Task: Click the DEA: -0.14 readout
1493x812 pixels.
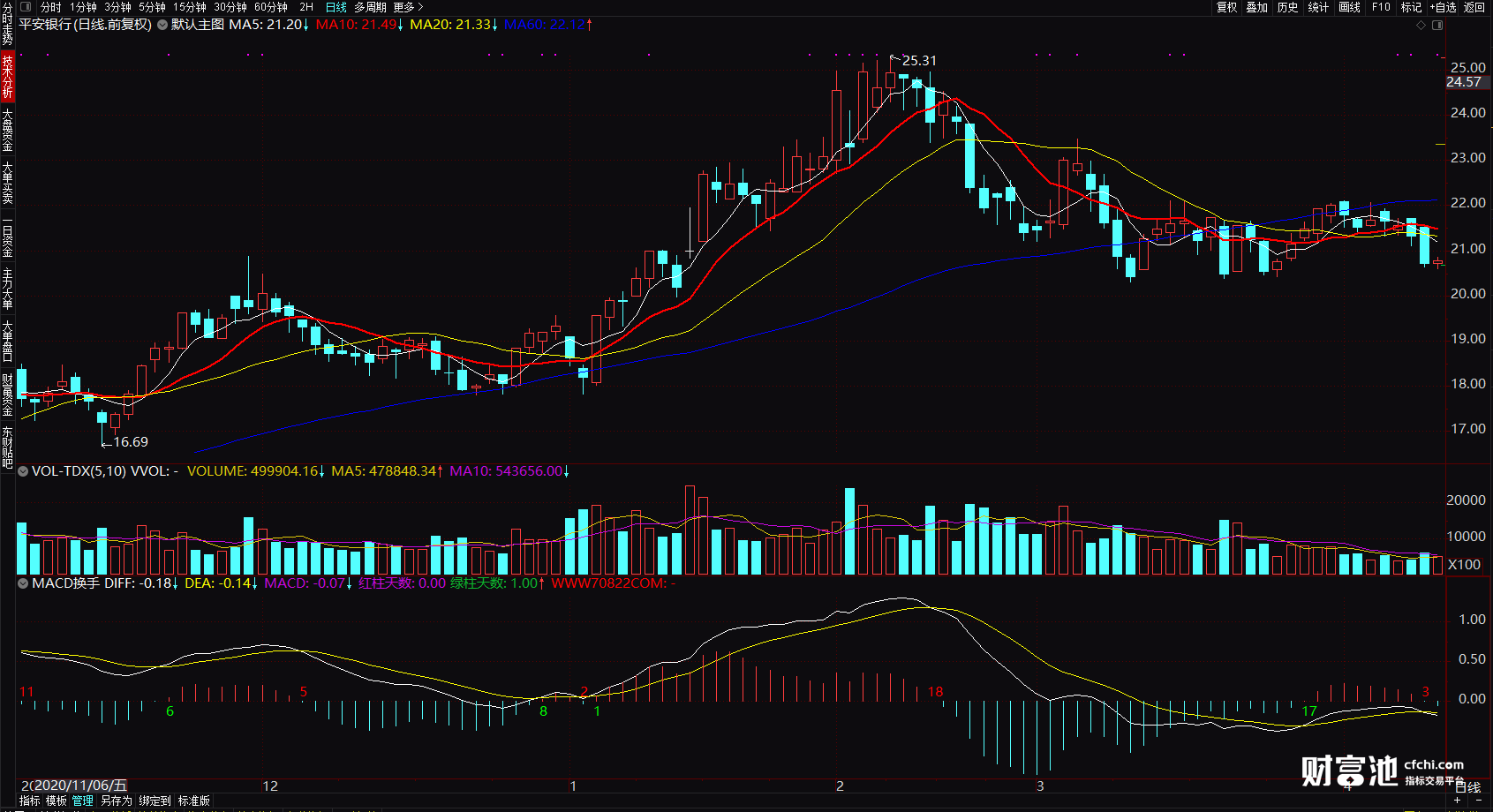Action: click(x=222, y=583)
